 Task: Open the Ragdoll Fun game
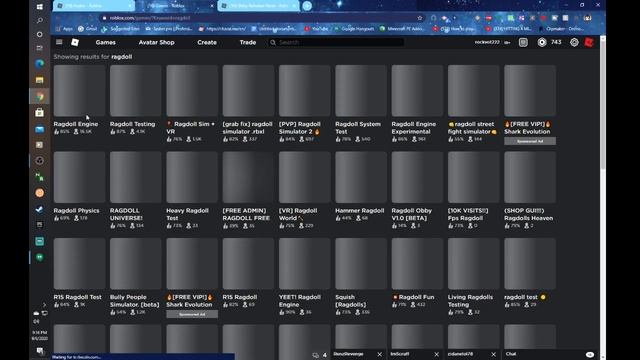(x=417, y=264)
